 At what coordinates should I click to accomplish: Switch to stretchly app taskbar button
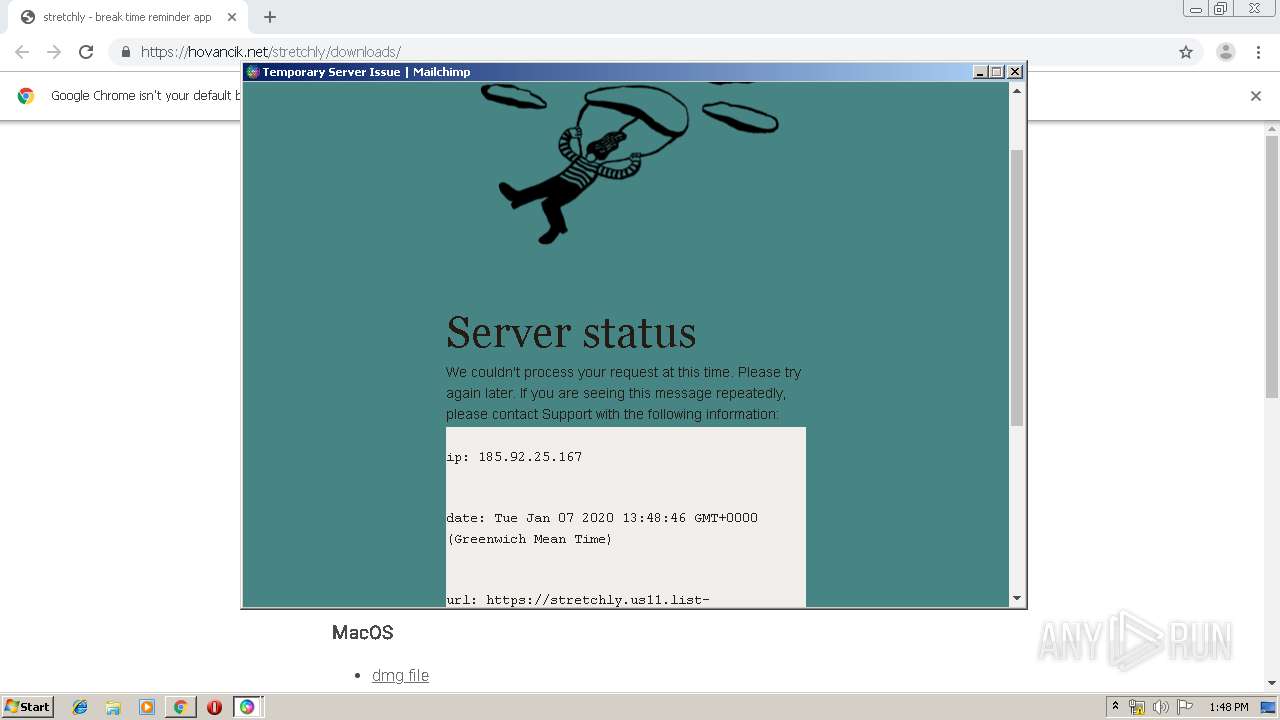[247, 707]
